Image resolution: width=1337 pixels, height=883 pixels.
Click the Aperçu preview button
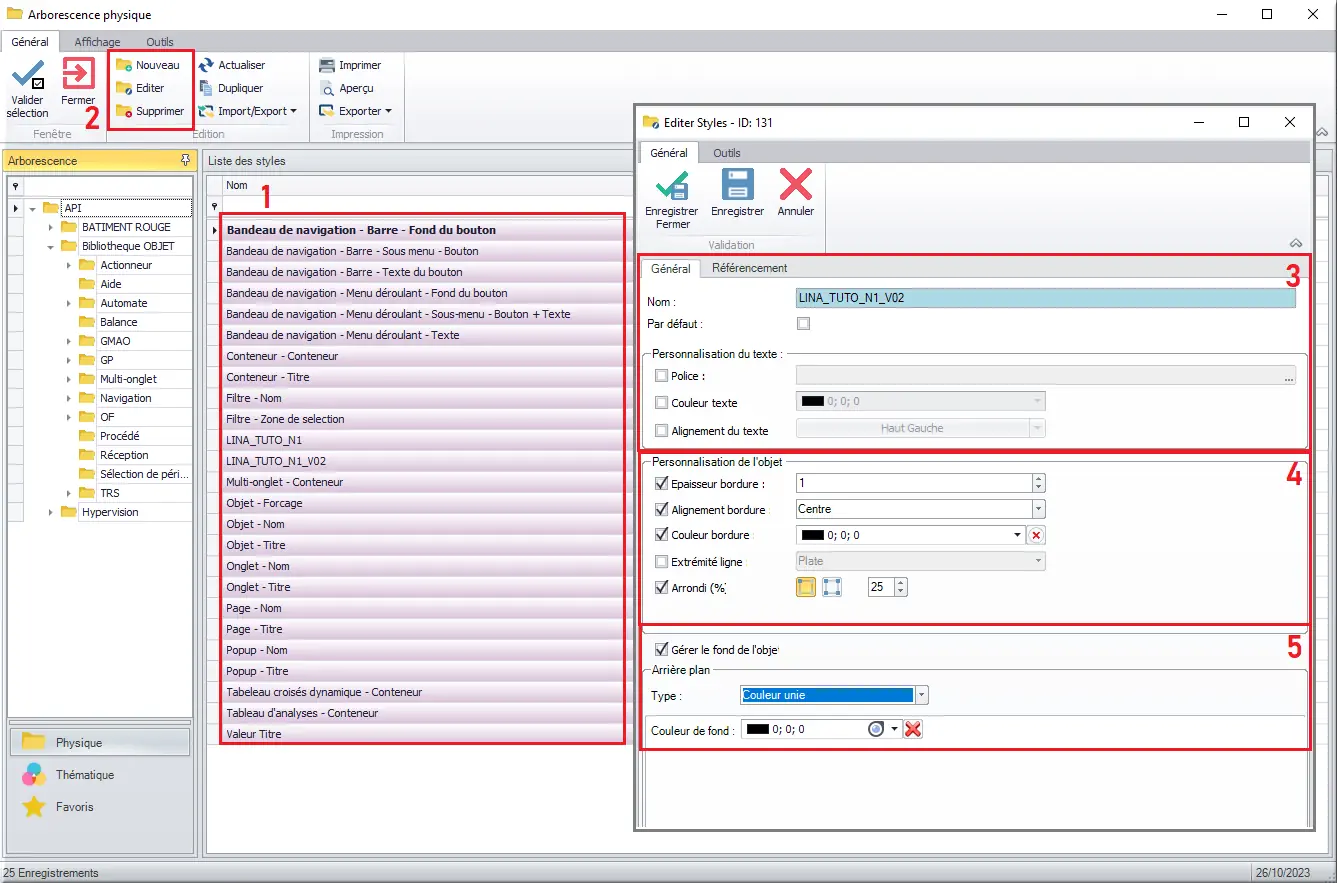(346, 88)
